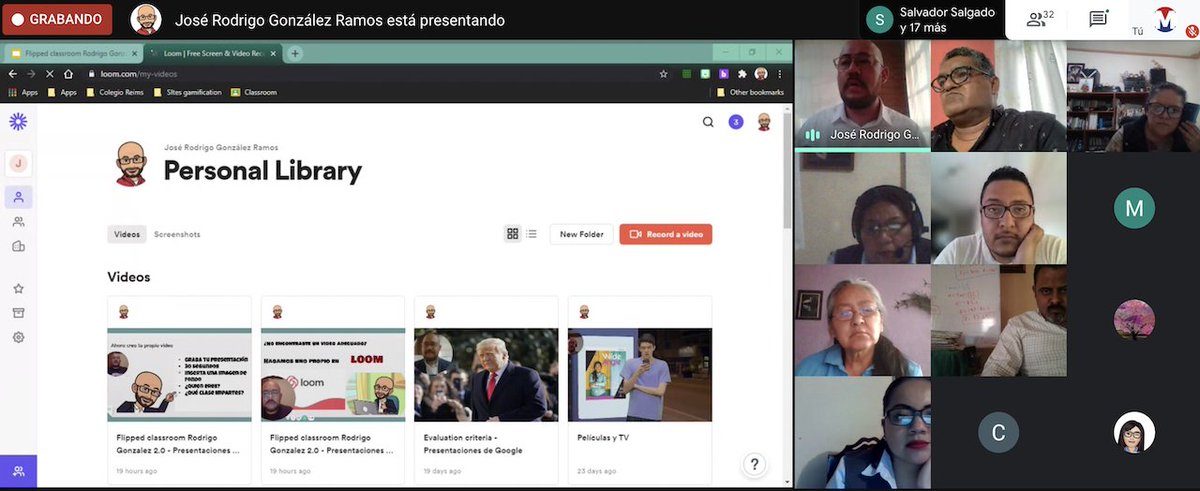This screenshot has width=1200, height=491.
Task: Open the highlighted personal library person icon
Action: (x=18, y=196)
